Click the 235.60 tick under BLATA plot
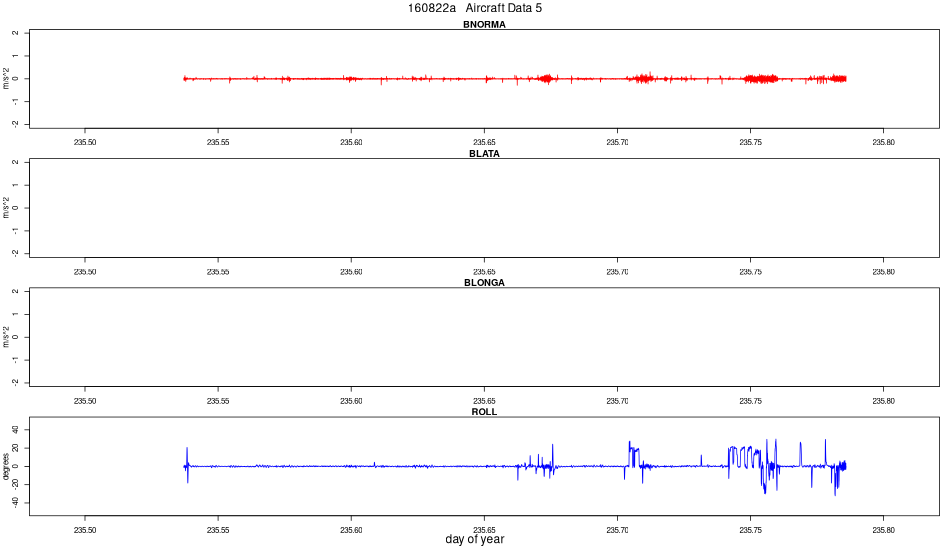This screenshot has height=550, width=950. click(351, 272)
